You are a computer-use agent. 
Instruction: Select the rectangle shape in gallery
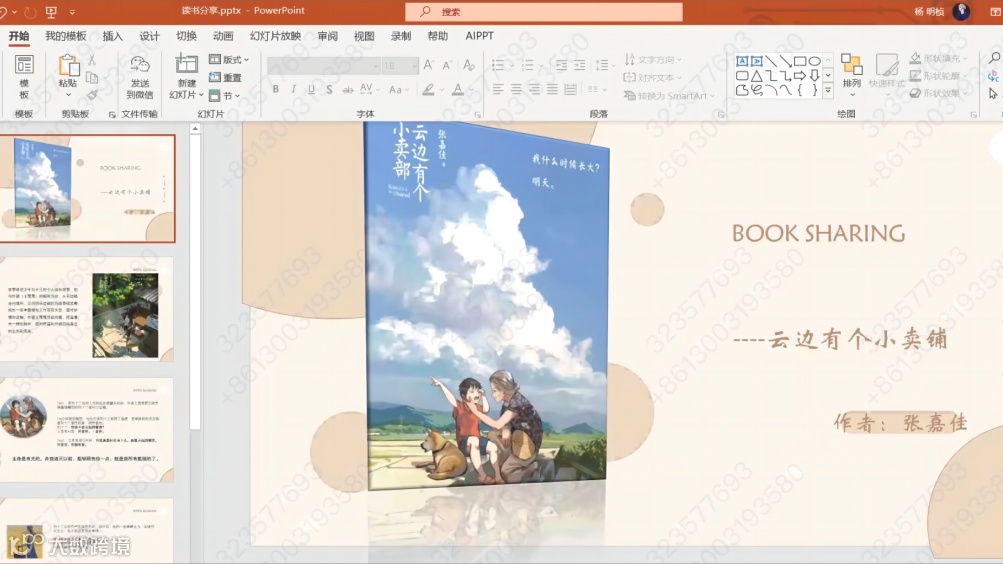[800, 61]
